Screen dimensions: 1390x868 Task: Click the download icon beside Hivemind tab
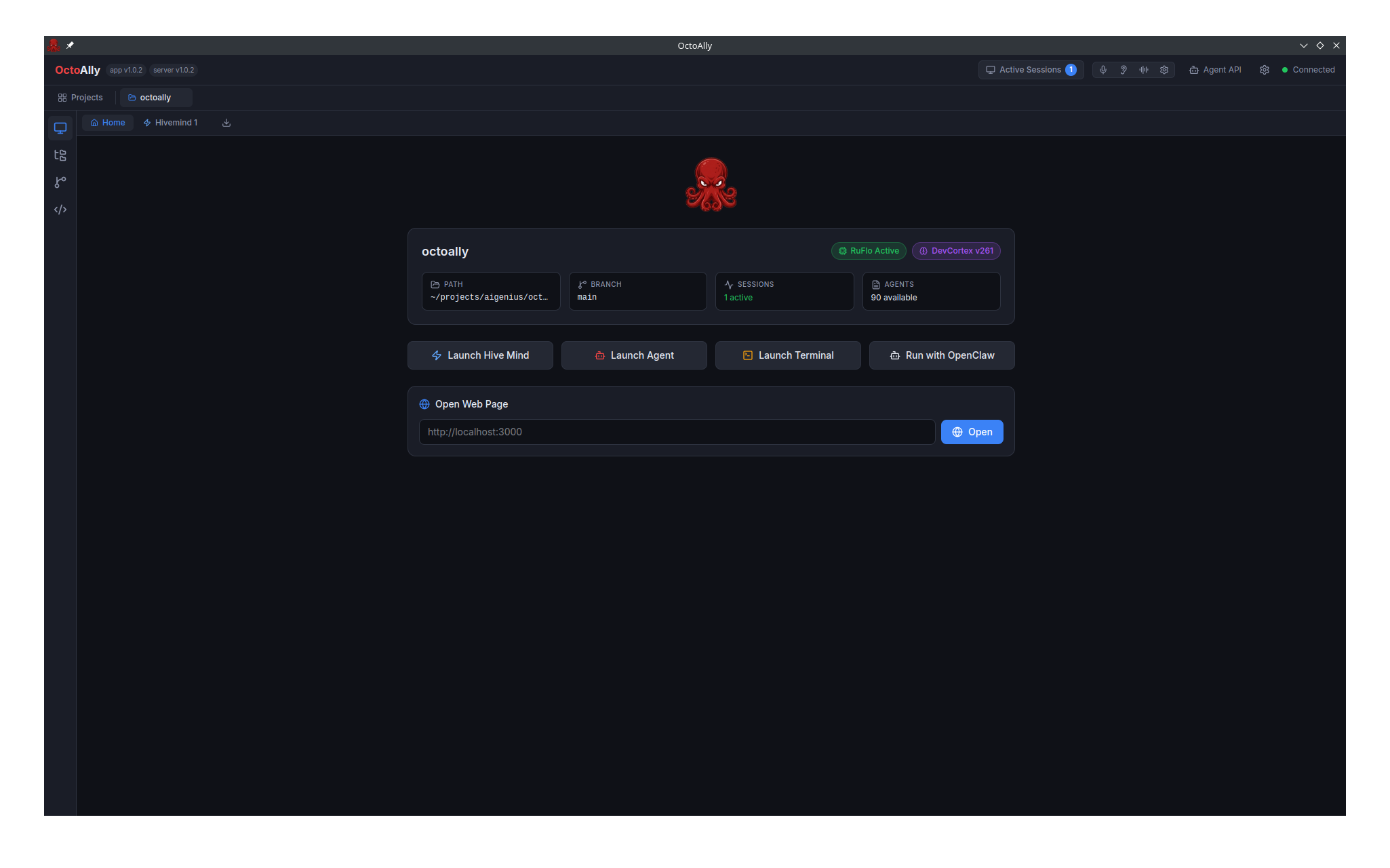click(x=226, y=123)
